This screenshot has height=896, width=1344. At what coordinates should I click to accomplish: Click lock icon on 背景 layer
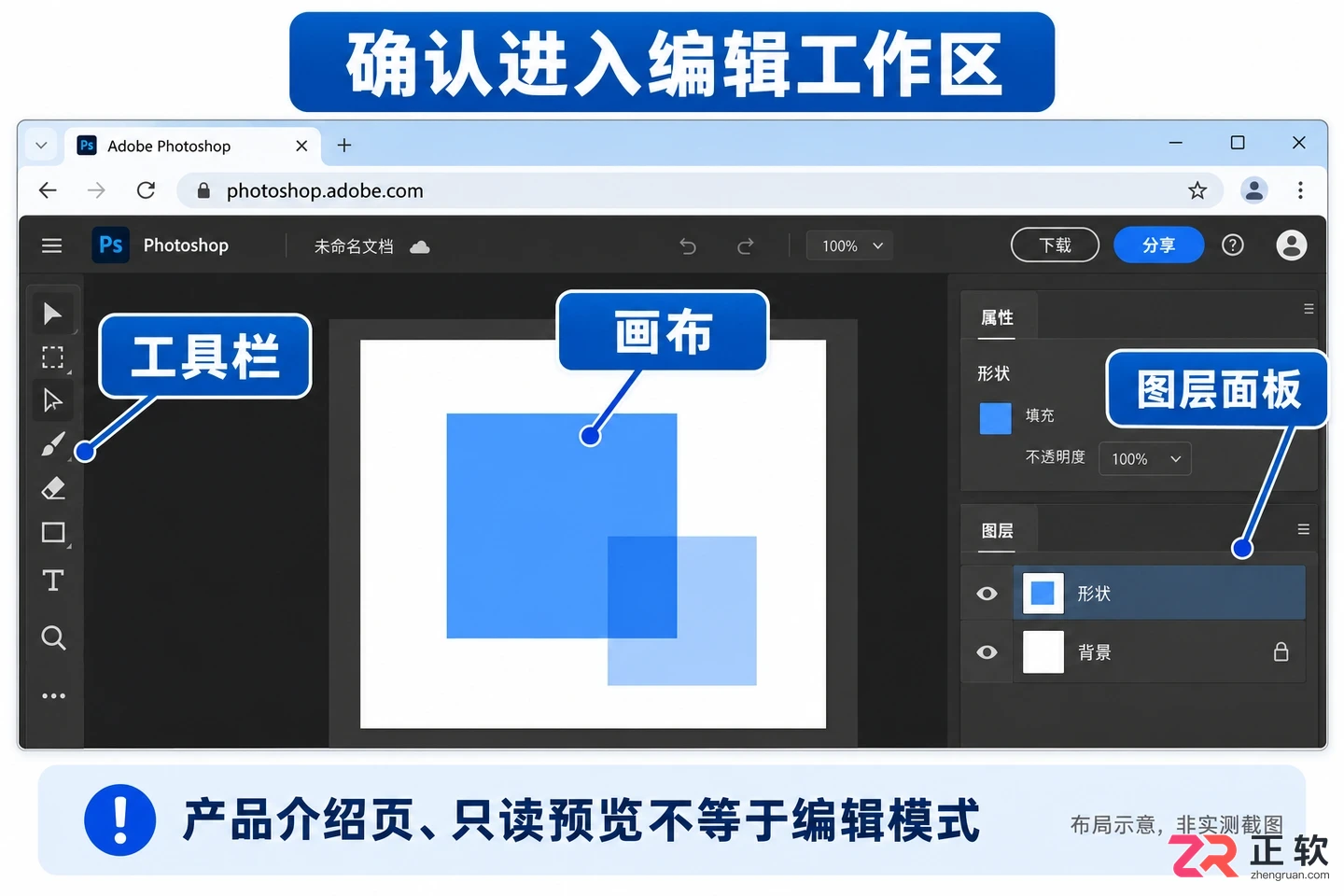1281,651
